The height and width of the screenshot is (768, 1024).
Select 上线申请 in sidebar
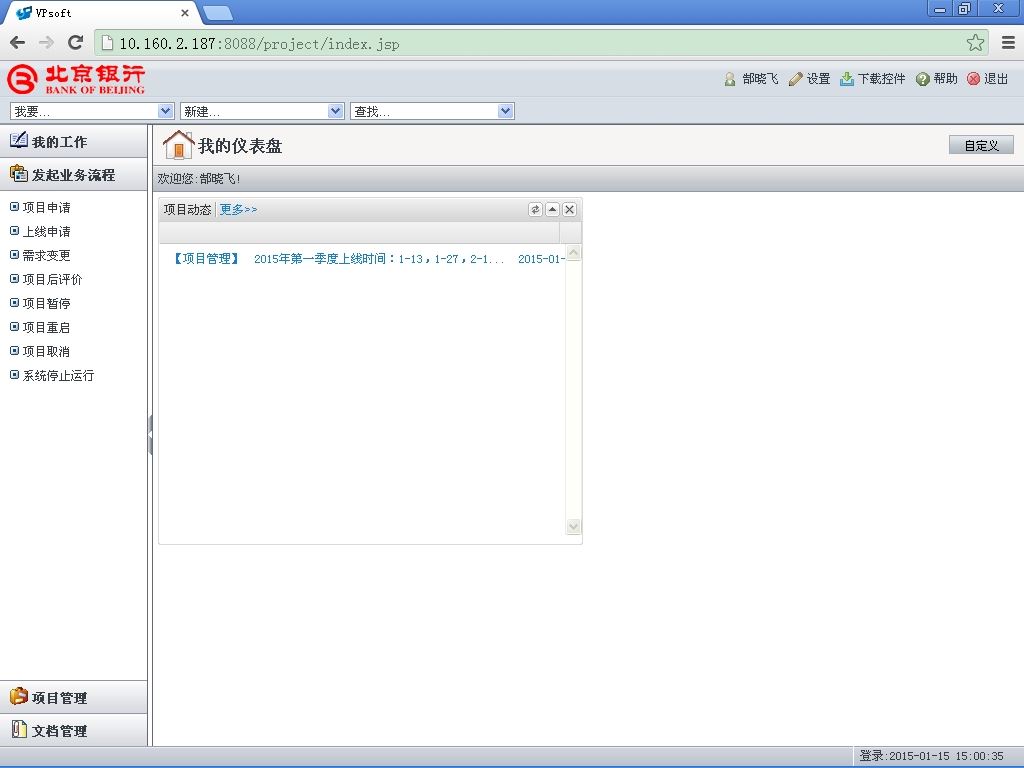pyautogui.click(x=46, y=232)
